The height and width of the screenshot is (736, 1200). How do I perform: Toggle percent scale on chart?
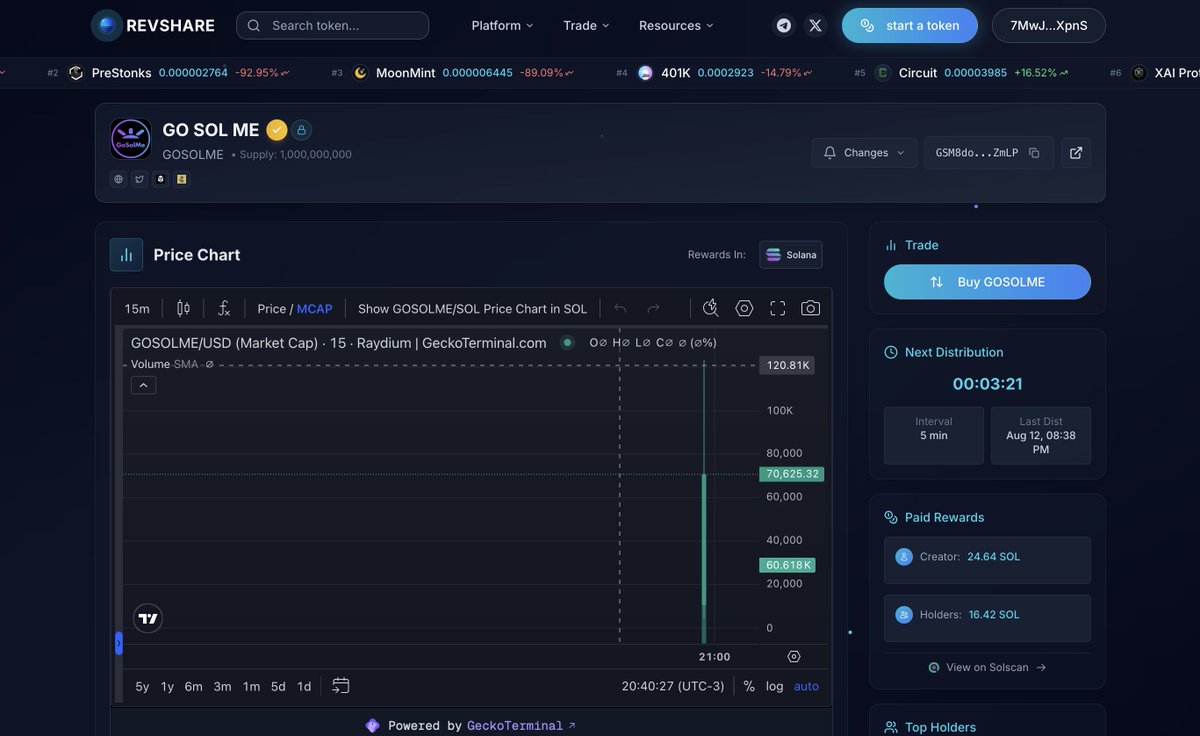click(749, 686)
